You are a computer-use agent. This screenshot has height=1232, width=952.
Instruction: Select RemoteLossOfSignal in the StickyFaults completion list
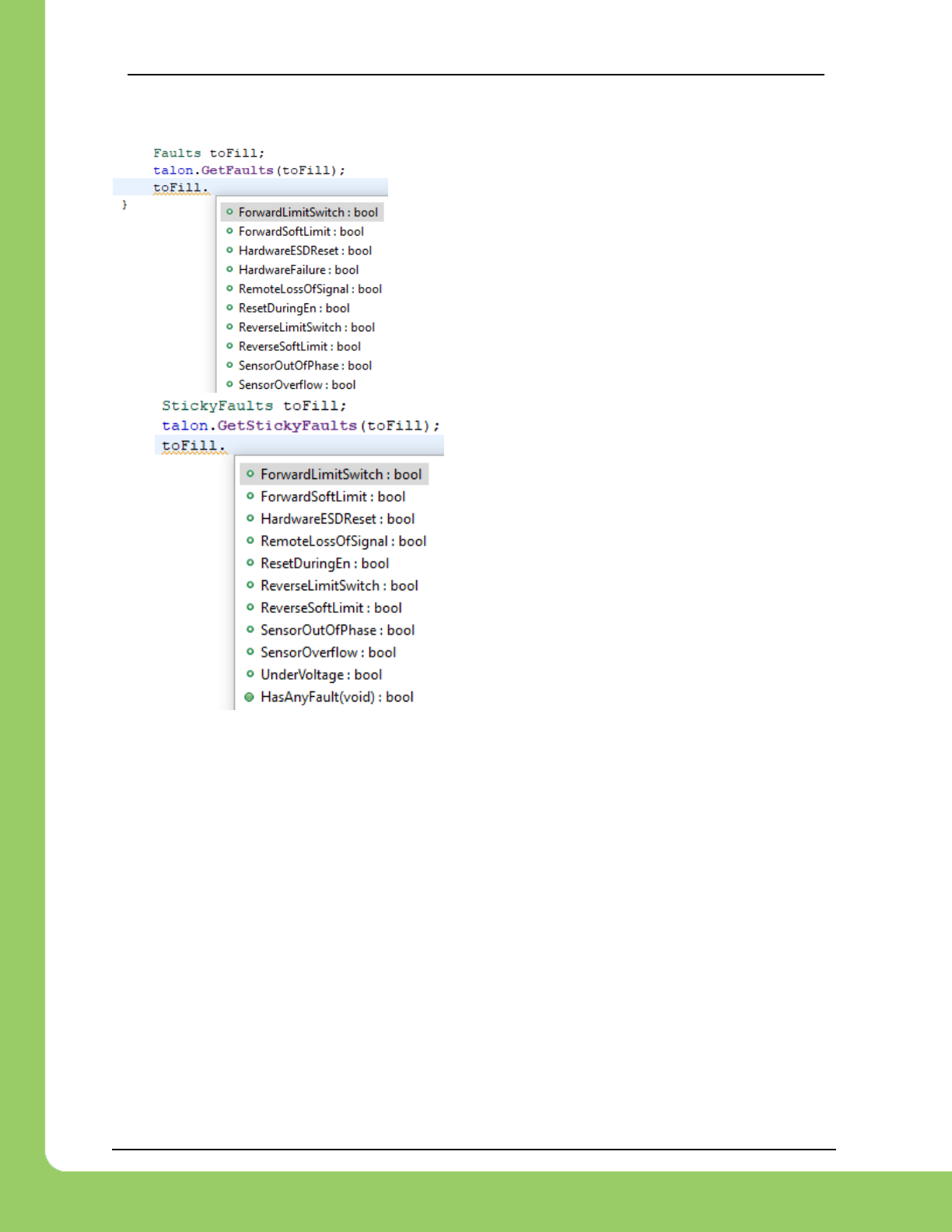(x=343, y=541)
